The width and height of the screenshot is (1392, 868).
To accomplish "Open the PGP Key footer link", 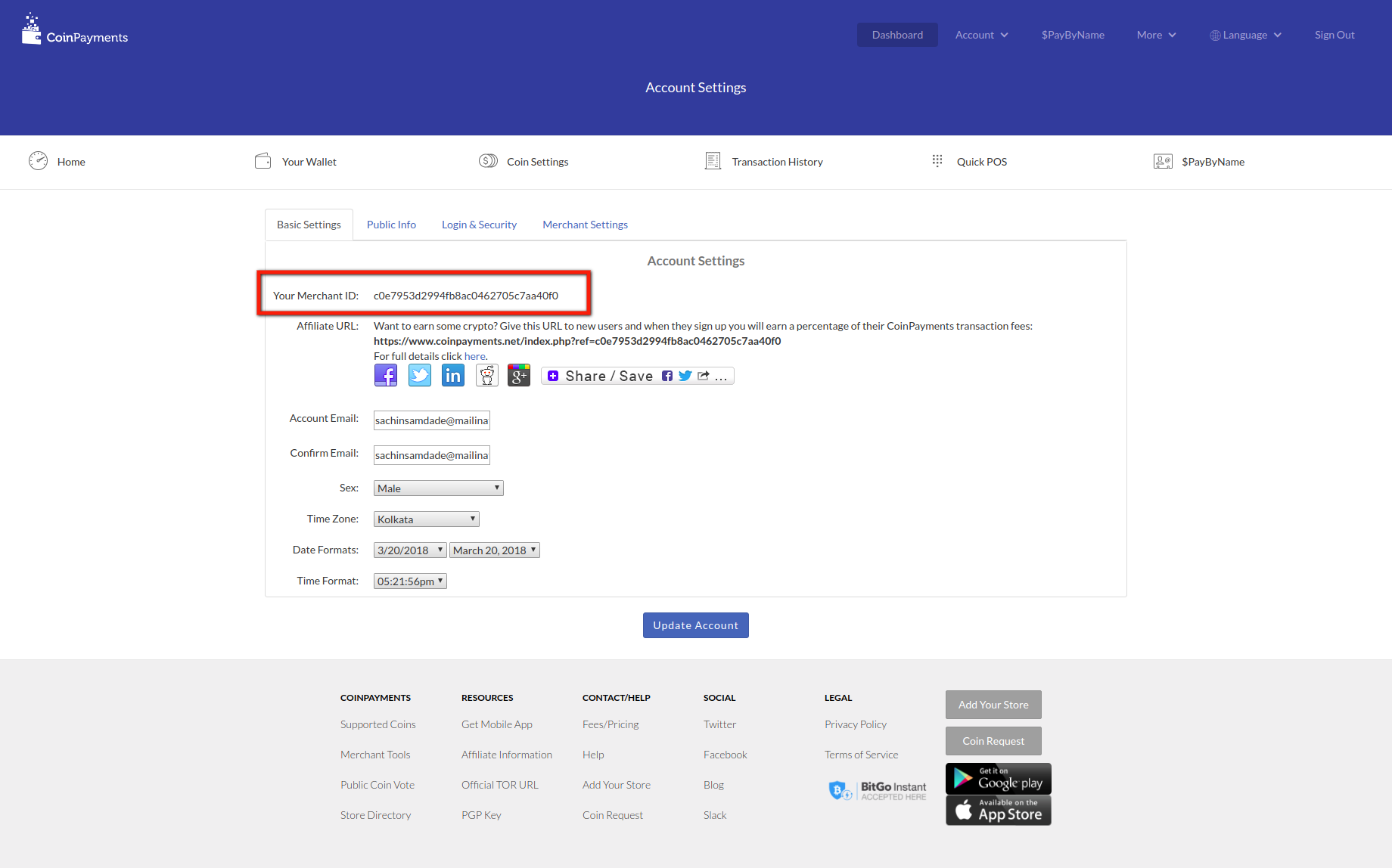I will [x=481, y=815].
